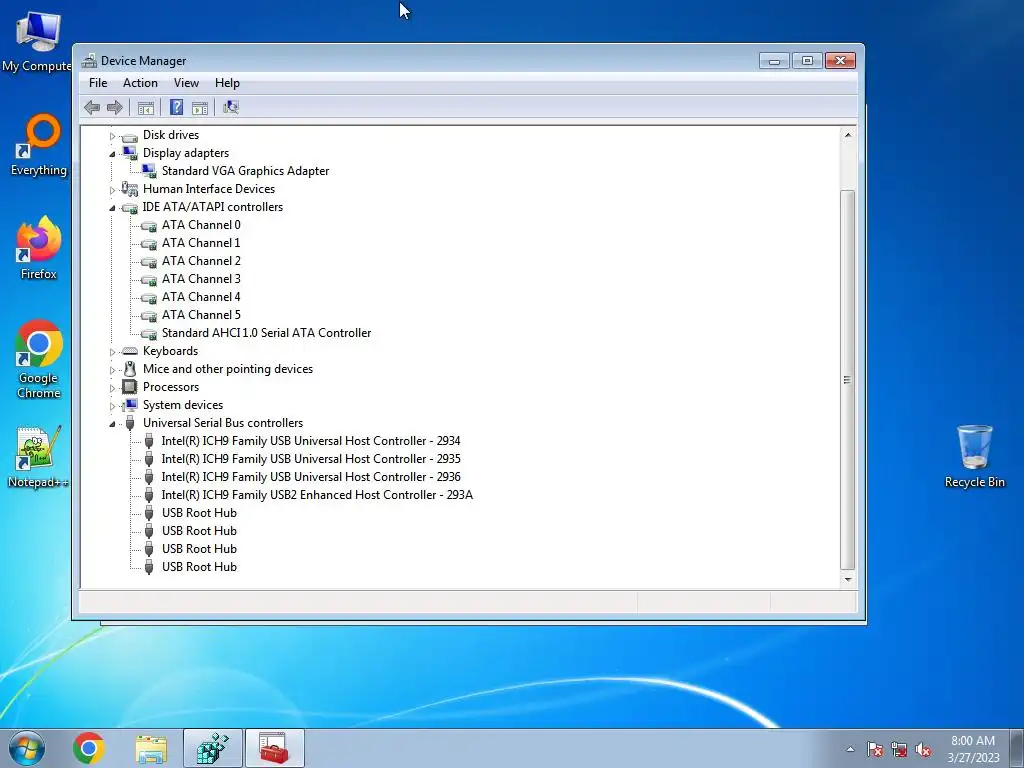The height and width of the screenshot is (768, 1024).
Task: Click the Back arrow toolbar icon
Action: 92,107
